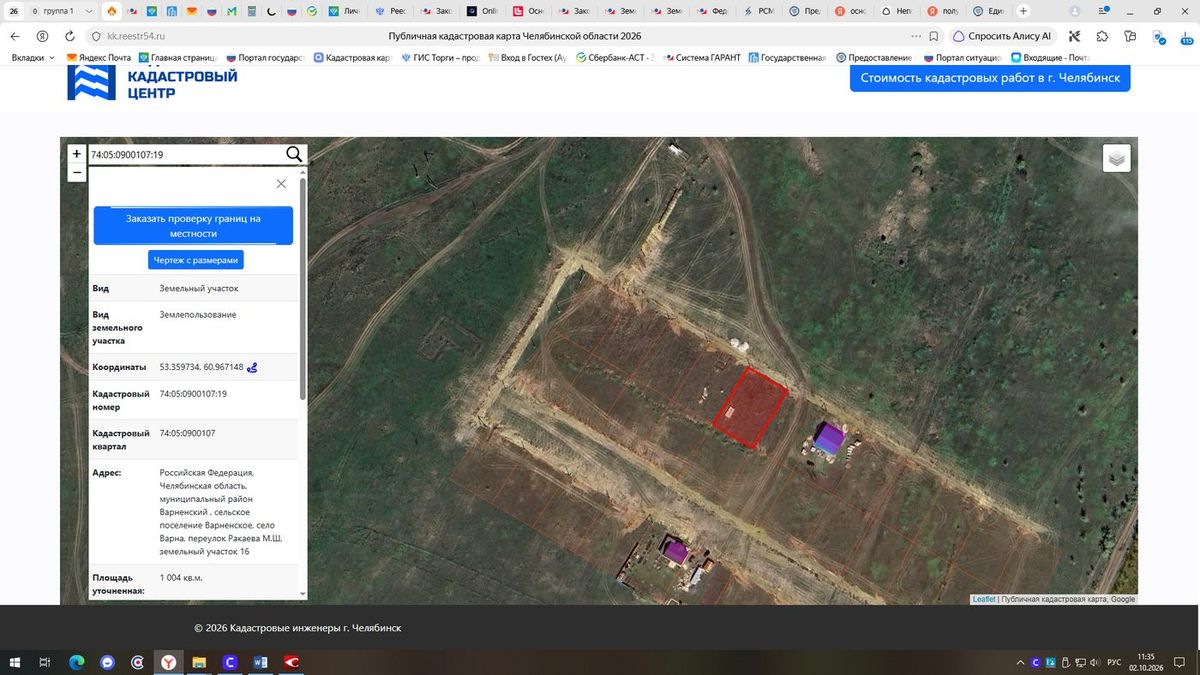Zoom in on the cadastral map

tap(77, 154)
